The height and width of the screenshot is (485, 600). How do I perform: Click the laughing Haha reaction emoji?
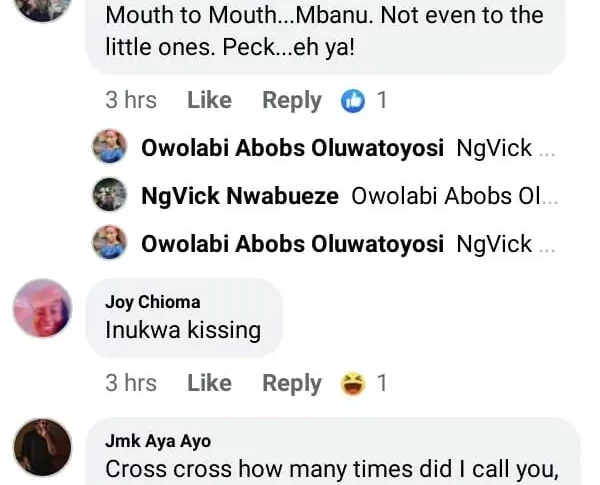coord(353,383)
